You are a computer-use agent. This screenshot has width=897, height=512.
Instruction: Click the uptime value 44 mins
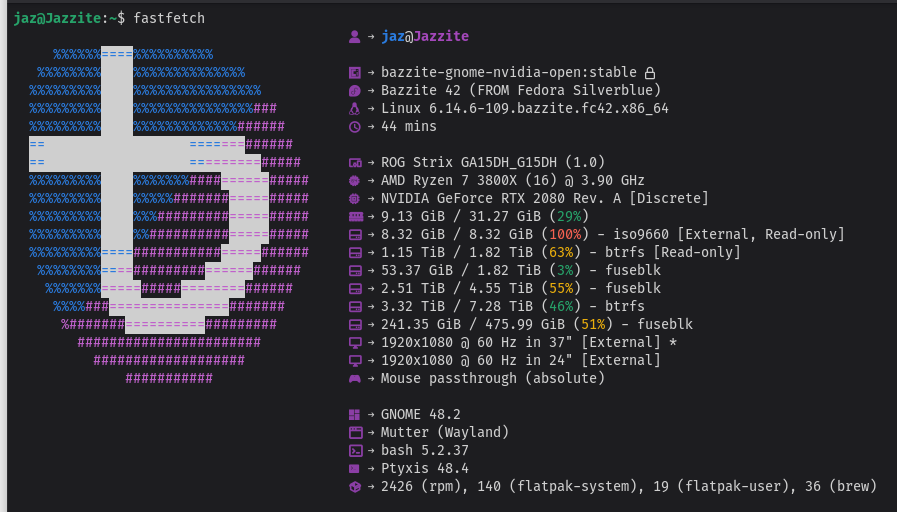[x=408, y=126]
